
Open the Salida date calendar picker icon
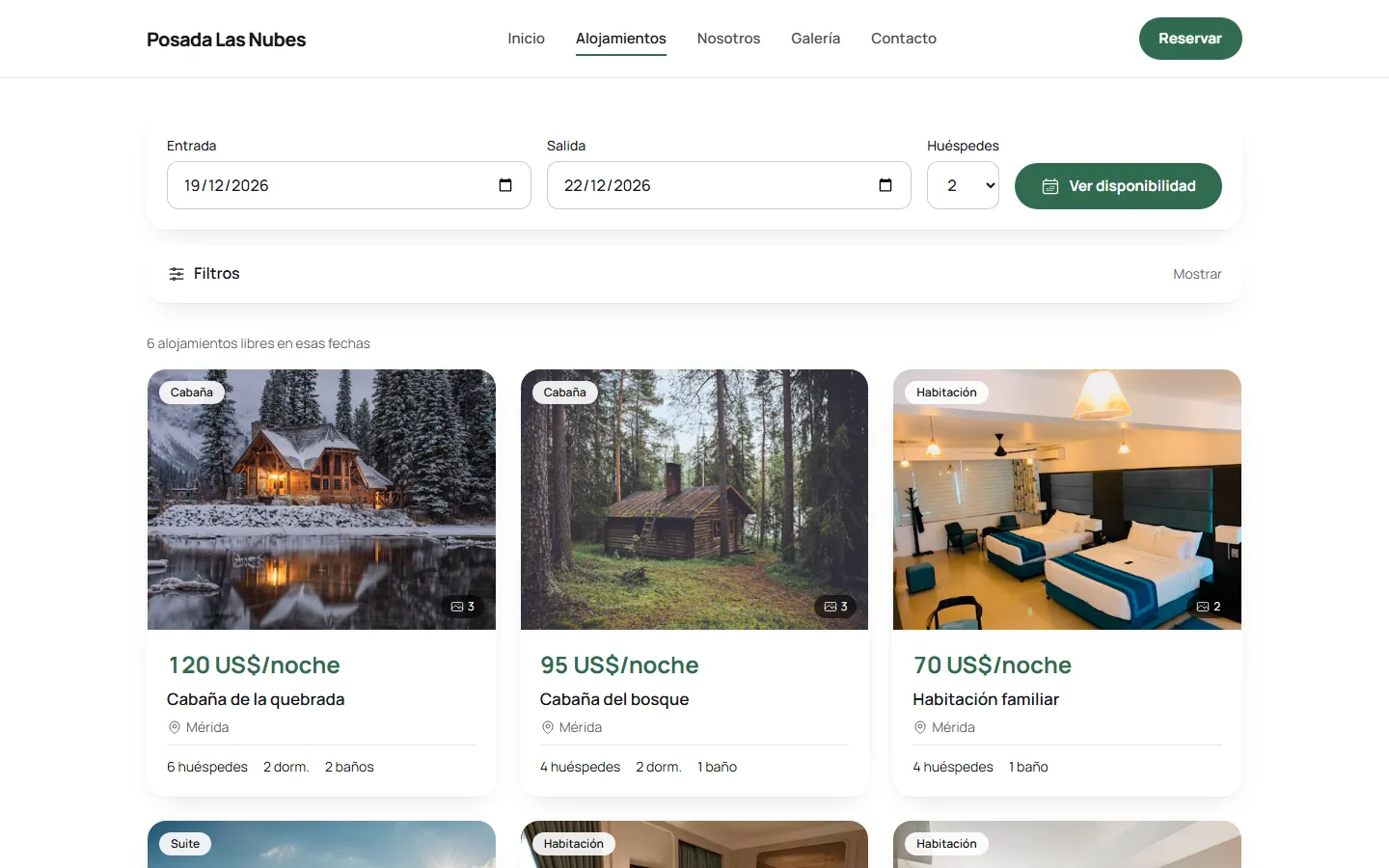(885, 185)
